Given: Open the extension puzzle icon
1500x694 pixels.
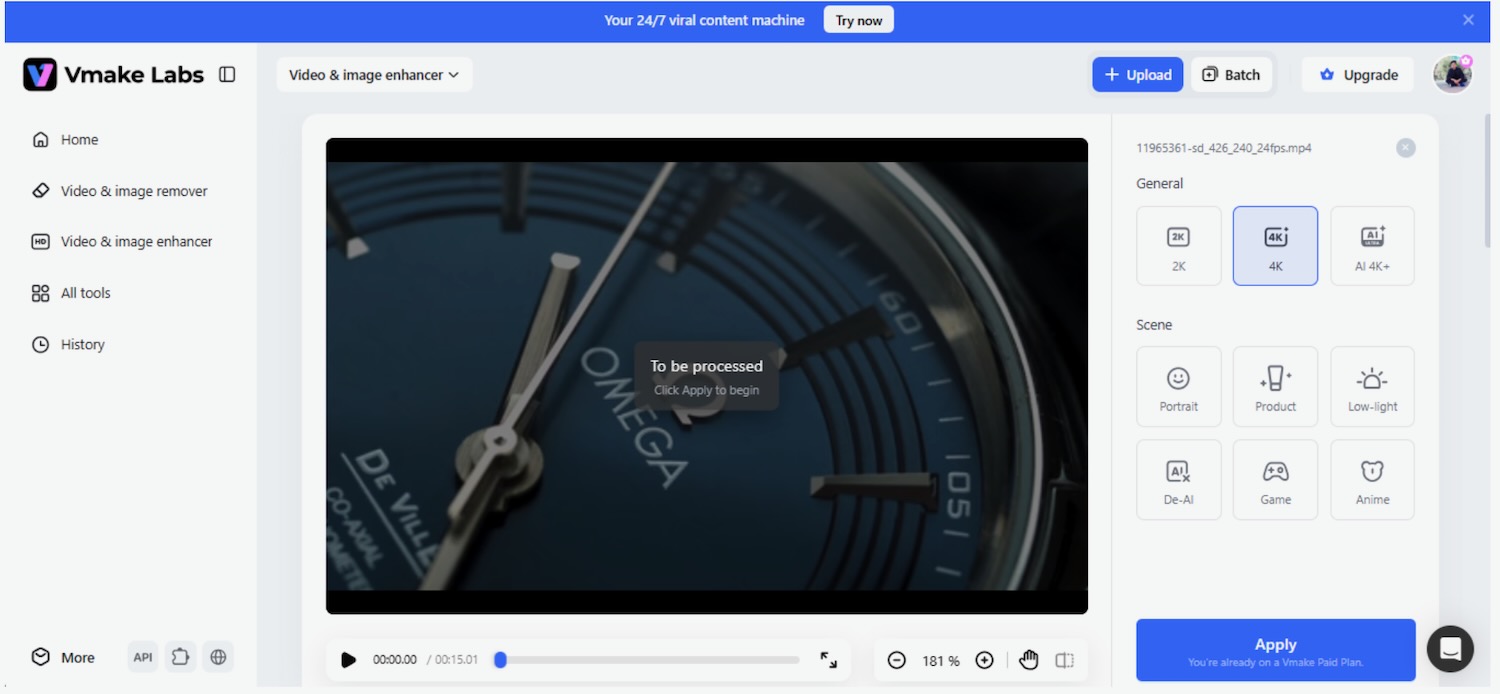Looking at the screenshot, I should (x=180, y=657).
